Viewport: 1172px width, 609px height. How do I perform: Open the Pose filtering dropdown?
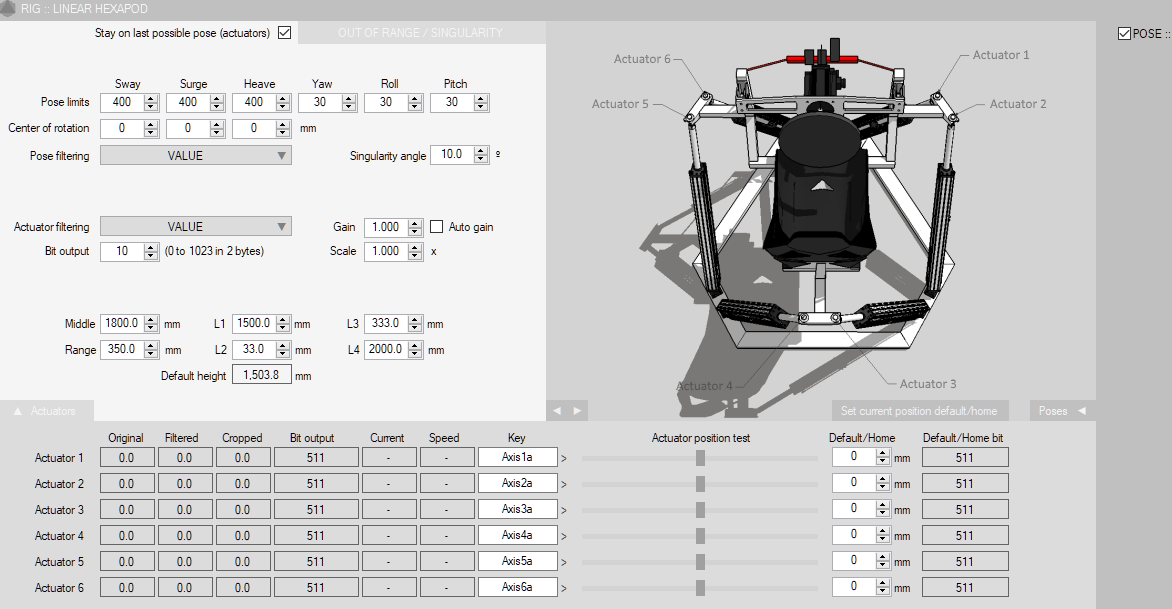point(196,156)
